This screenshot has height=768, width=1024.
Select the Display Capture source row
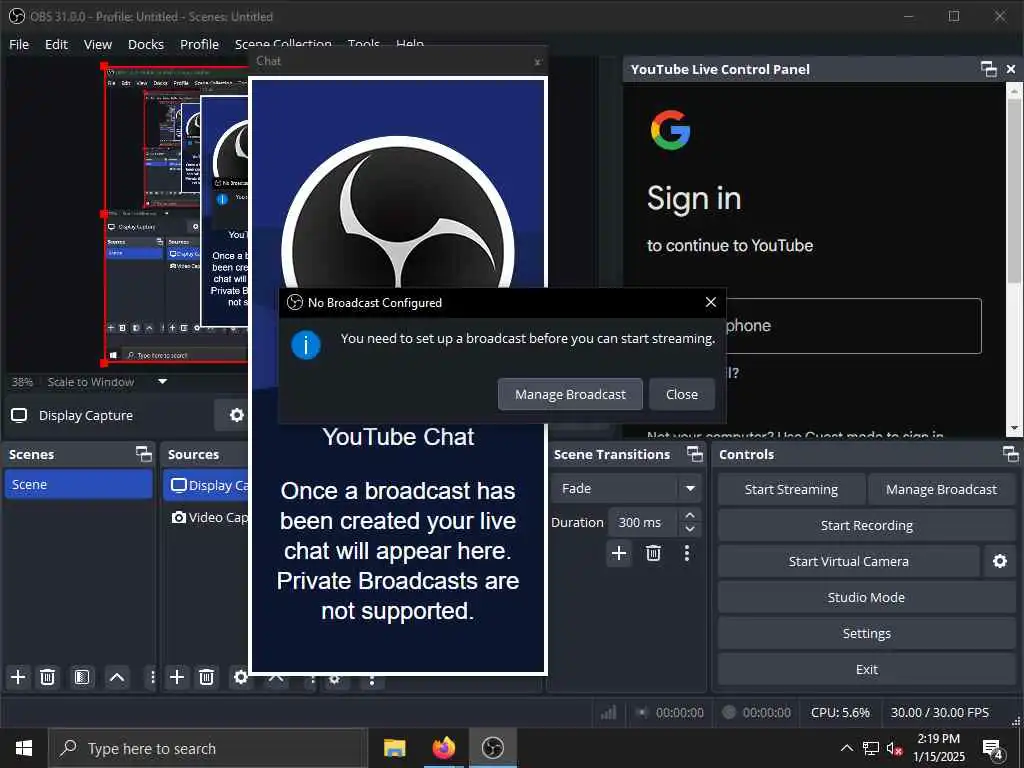(206, 485)
